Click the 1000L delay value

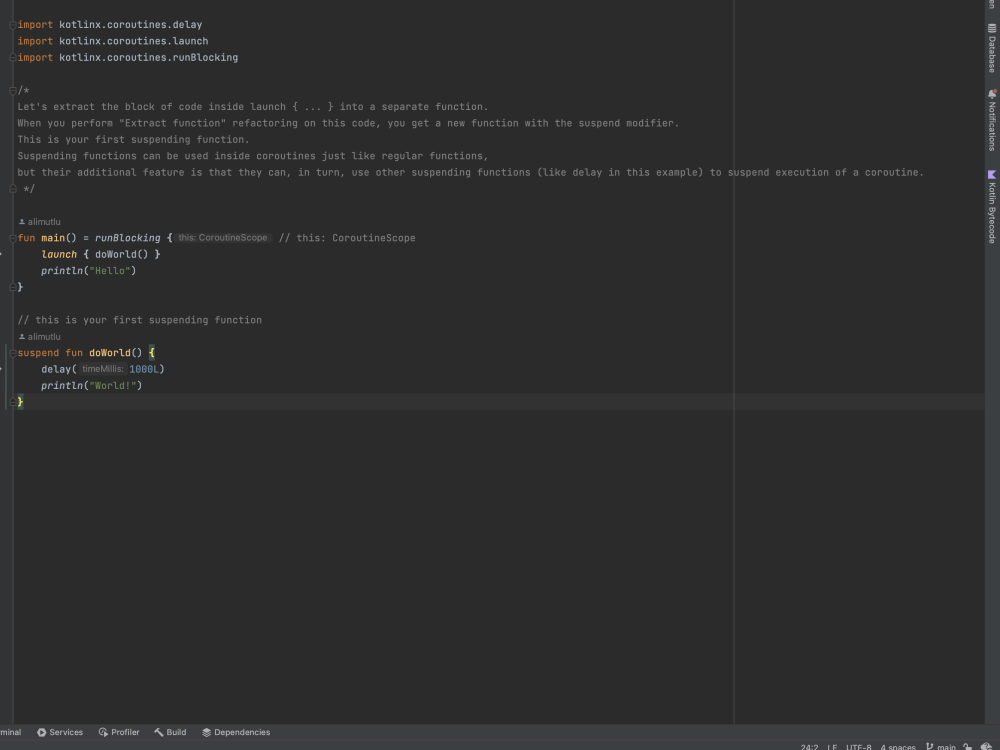(144, 369)
